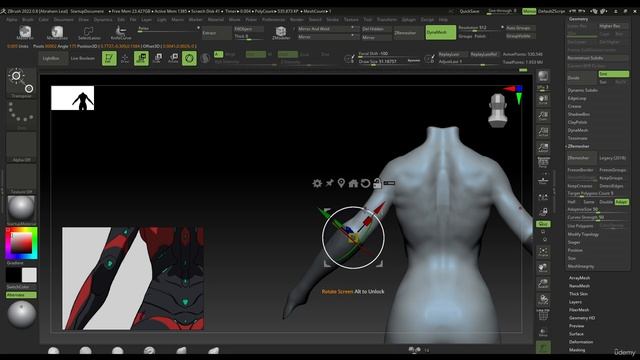Click red-black armor reference image
The height and width of the screenshot is (360, 640).
[x=133, y=278]
